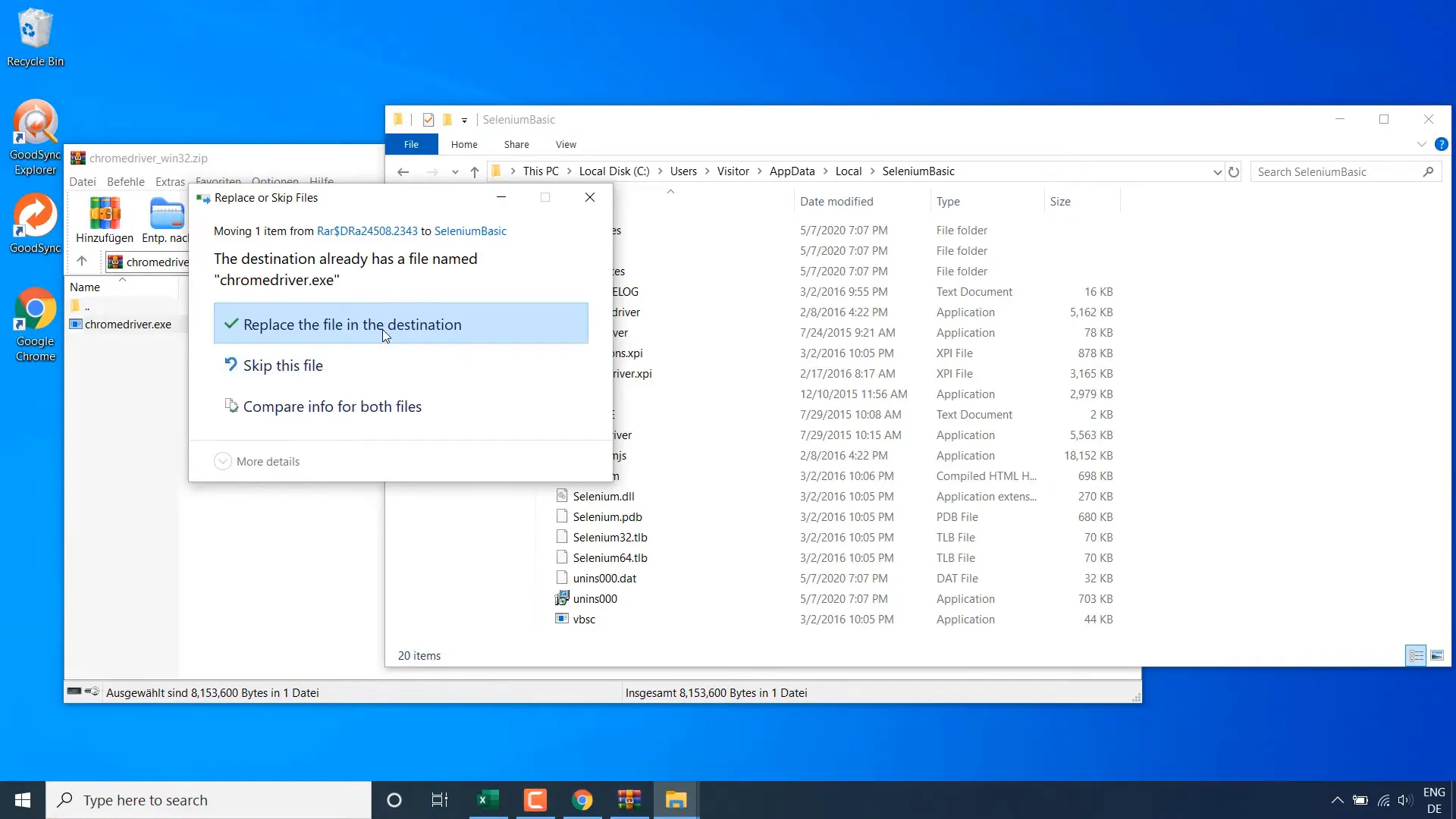Viewport: 1456px width, 819px height.
Task: Open the navigation history dropdown arrow
Action: tap(455, 171)
